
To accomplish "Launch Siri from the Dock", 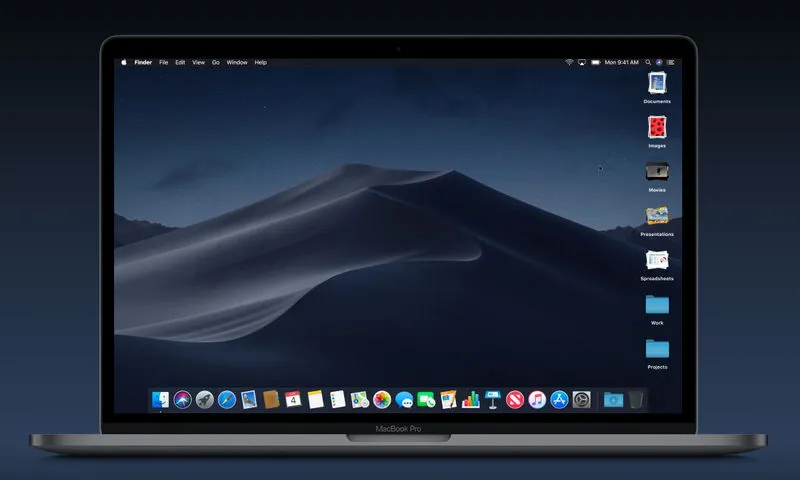I will click(182, 399).
